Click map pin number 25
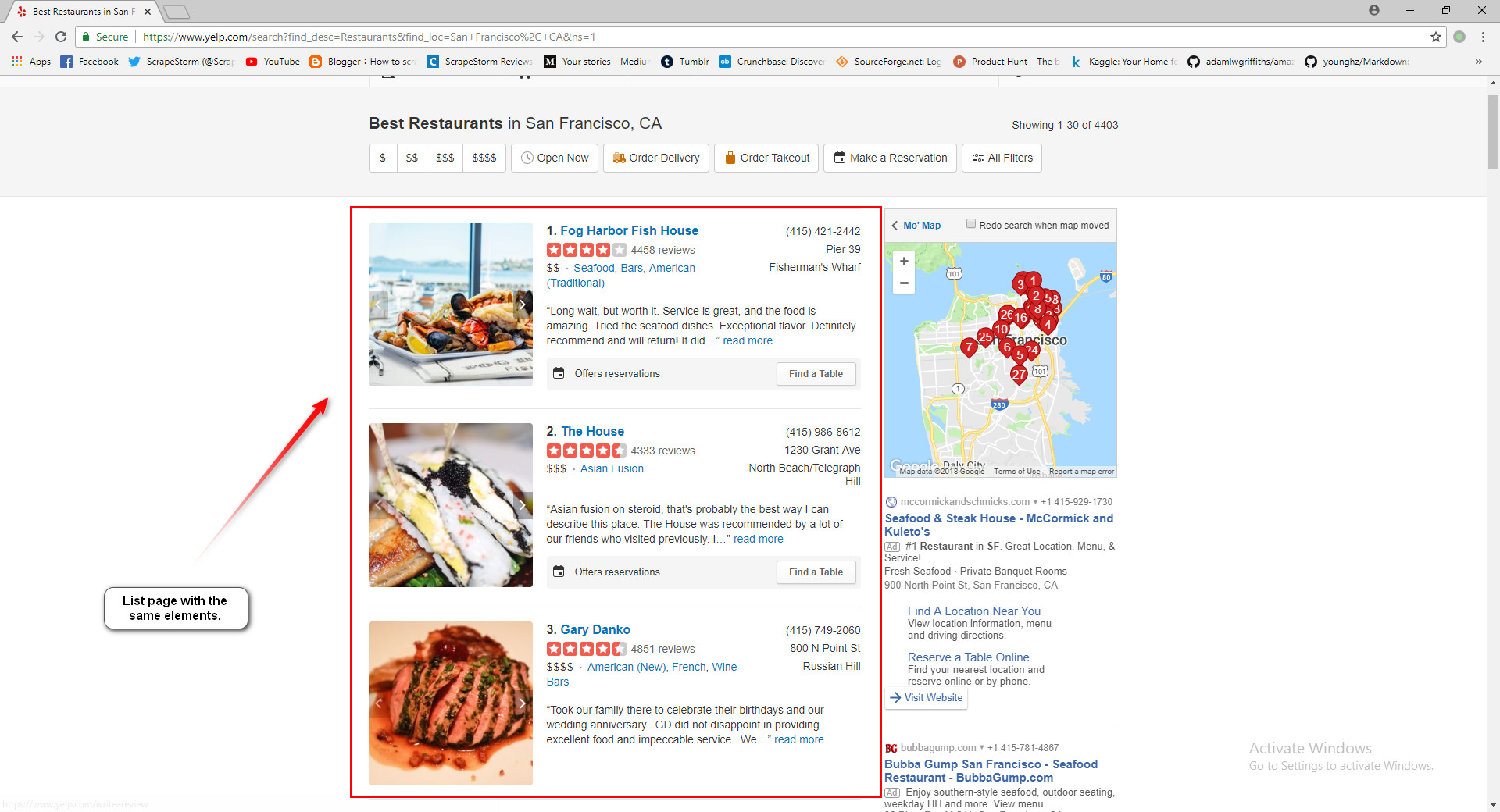Screen dimensions: 1500x812 tap(985, 337)
